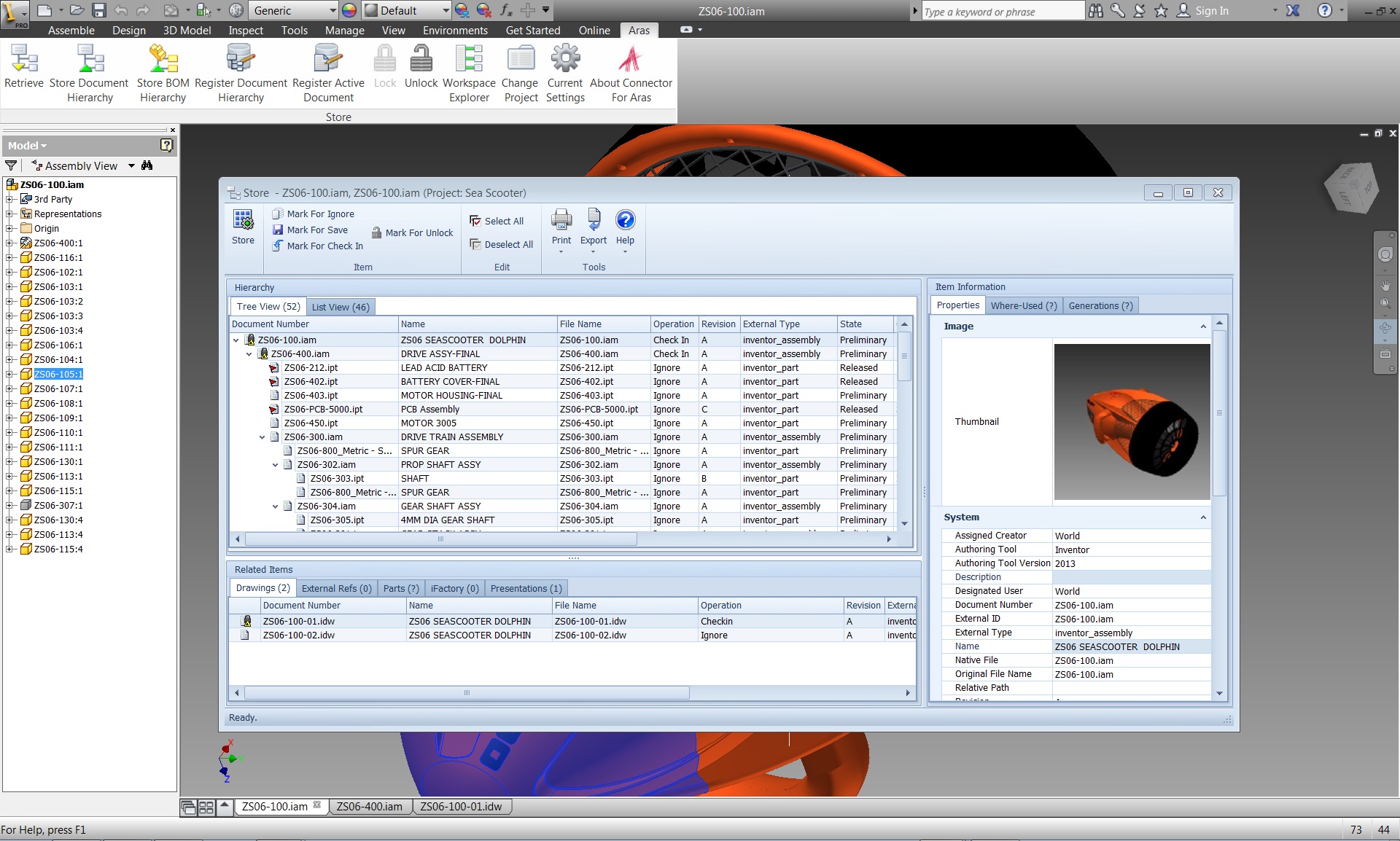
Task: Switch to the Assemble ribbon tab
Action: click(x=71, y=30)
